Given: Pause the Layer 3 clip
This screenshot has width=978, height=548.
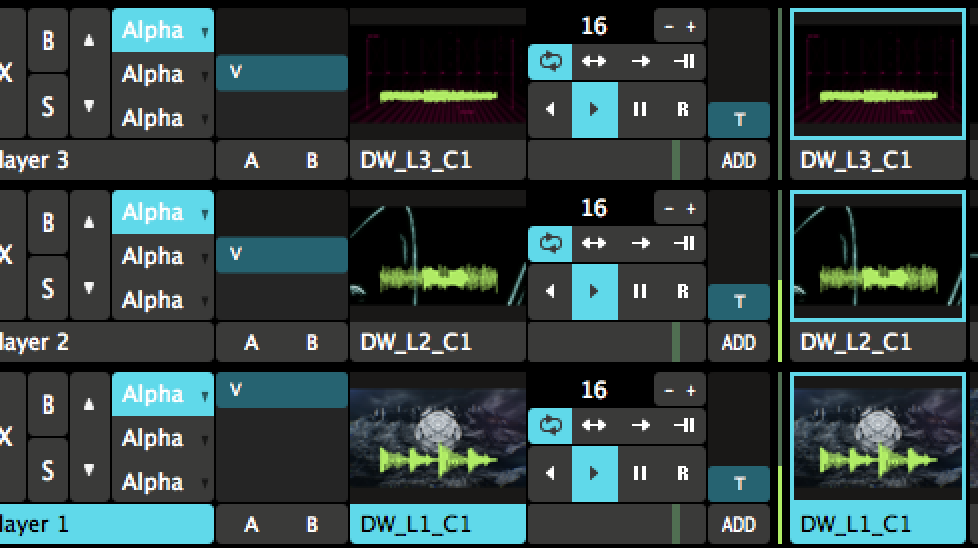Looking at the screenshot, I should coord(640,110).
